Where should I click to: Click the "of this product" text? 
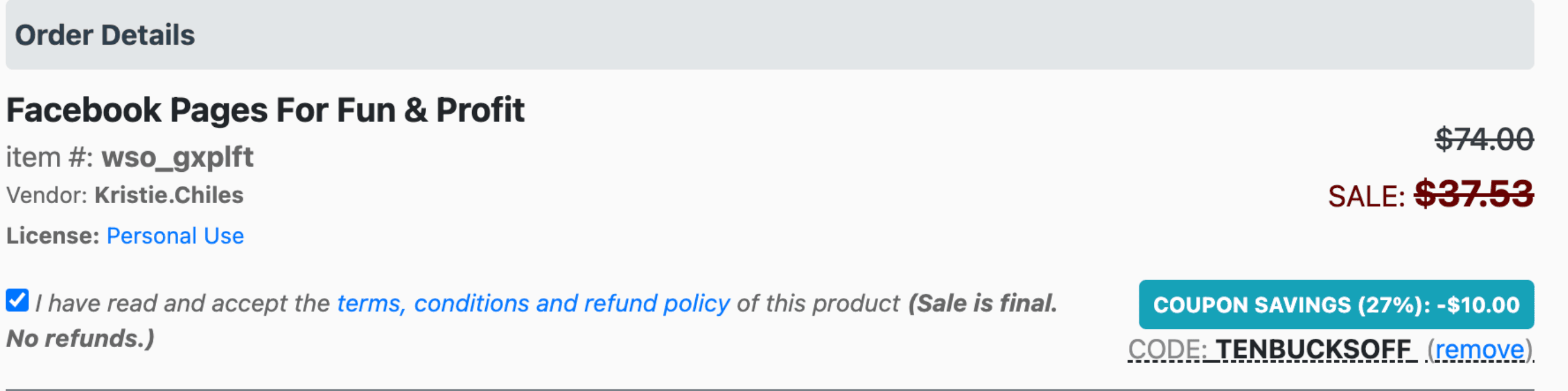(818, 303)
